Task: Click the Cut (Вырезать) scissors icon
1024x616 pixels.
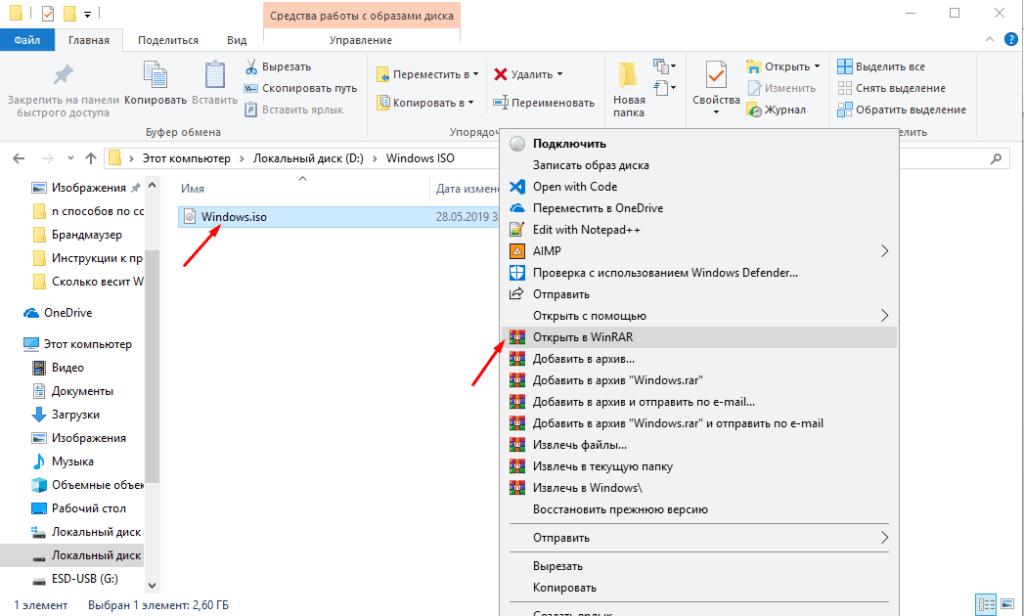Action: pos(252,66)
